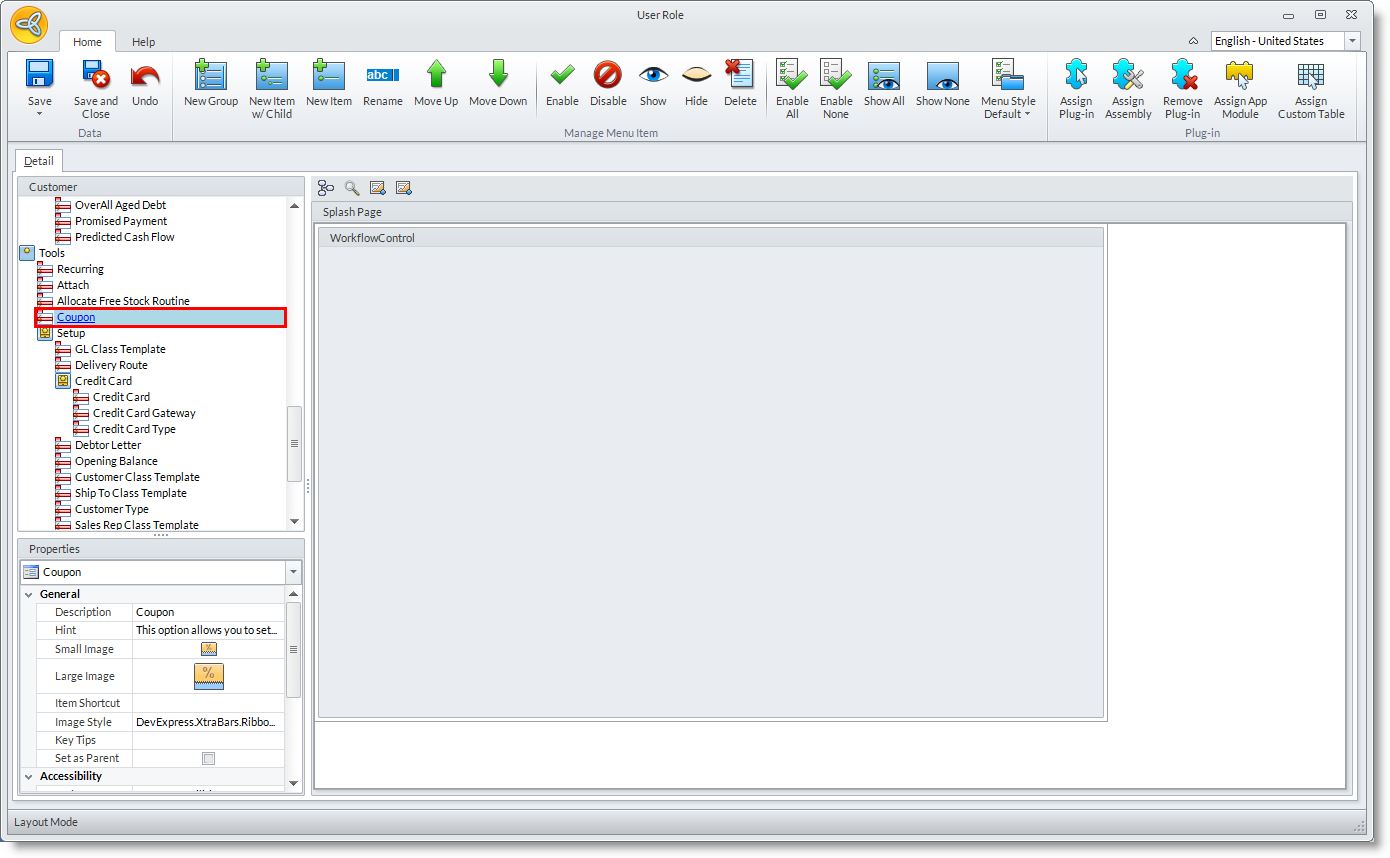Select the Detail tab

pos(39,161)
